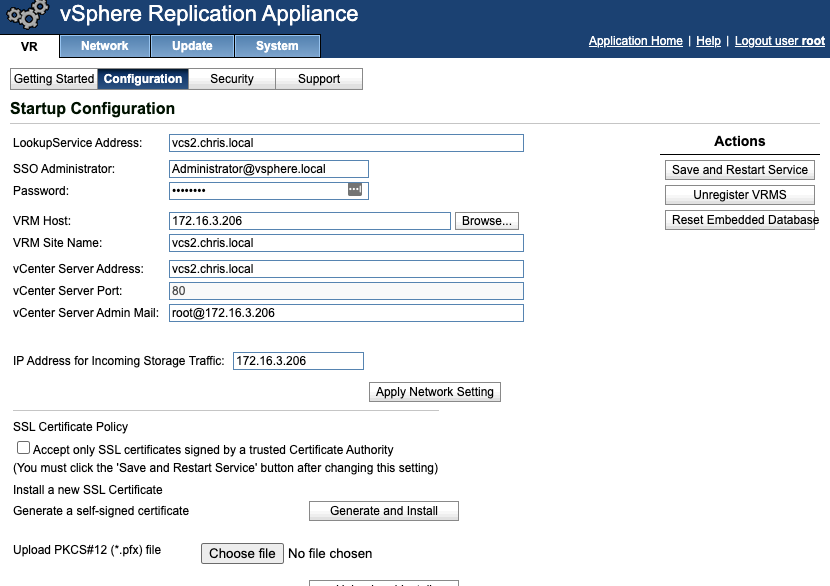Focus the SSO Administrator field

pos(269,169)
